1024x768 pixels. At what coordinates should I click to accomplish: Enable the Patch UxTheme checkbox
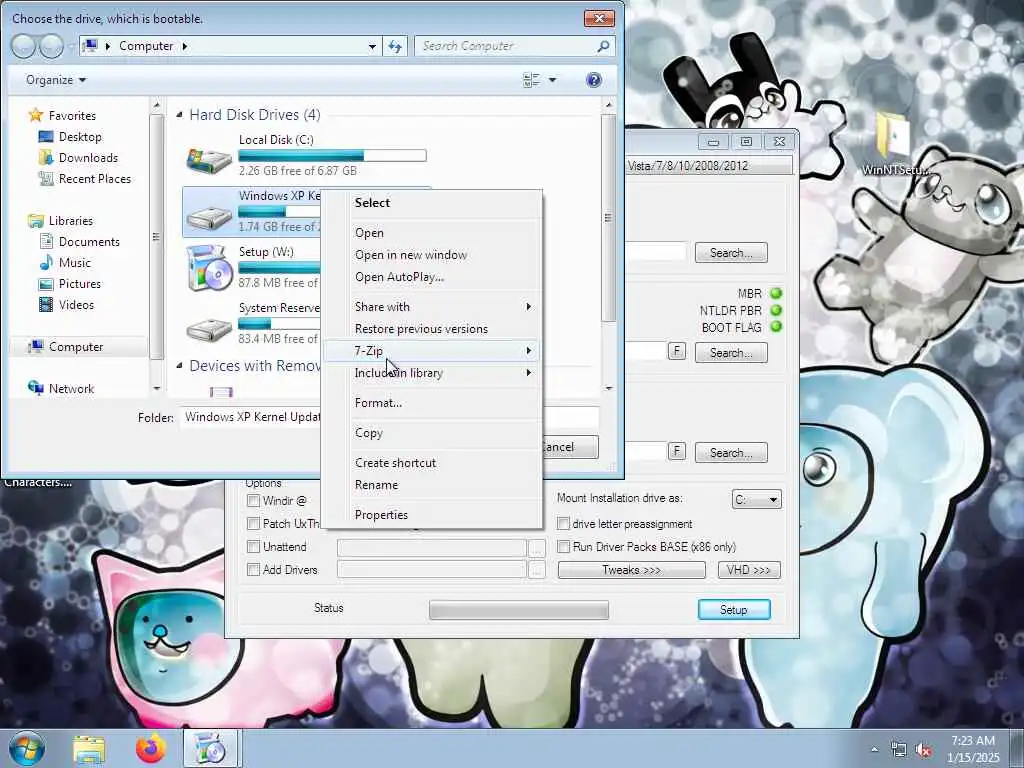[253, 524]
